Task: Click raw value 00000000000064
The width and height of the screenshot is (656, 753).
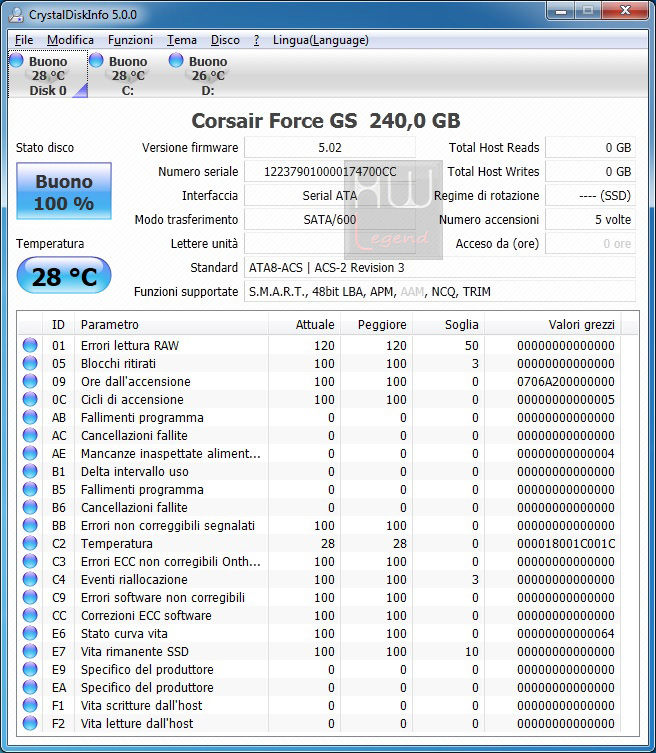Action: pyautogui.click(x=566, y=633)
